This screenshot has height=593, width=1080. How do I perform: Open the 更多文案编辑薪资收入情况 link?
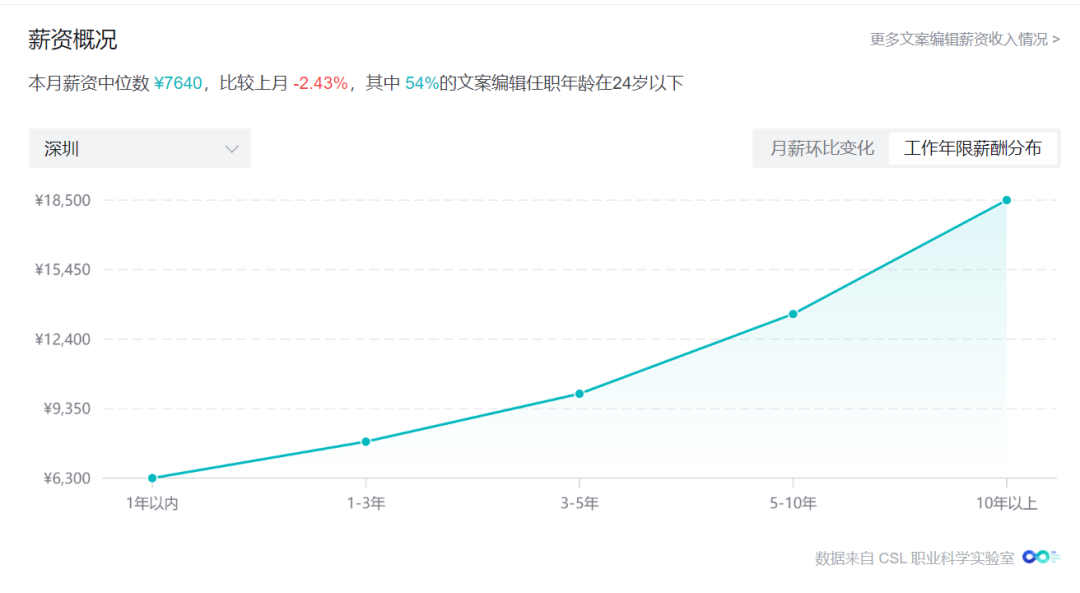[964, 40]
